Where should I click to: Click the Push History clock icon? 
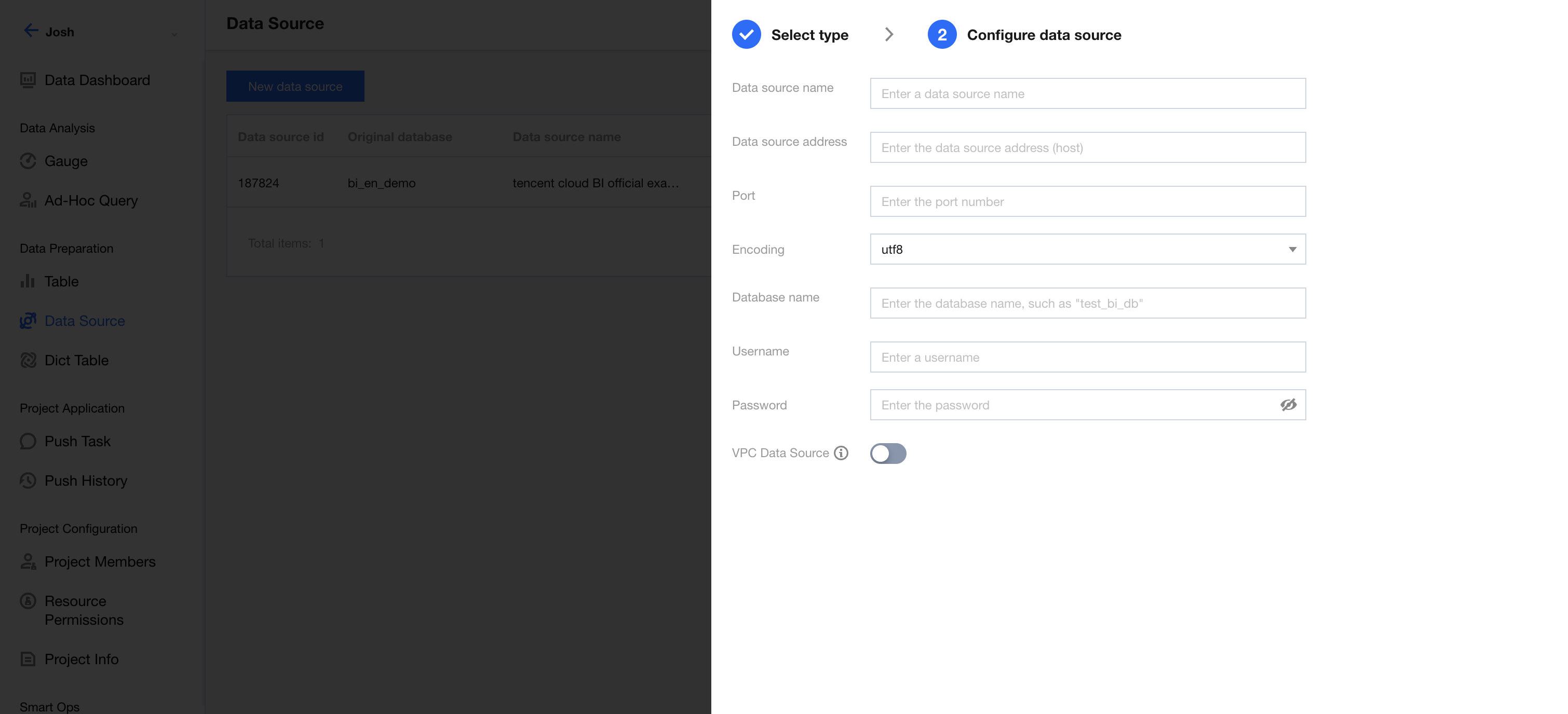pyautogui.click(x=28, y=480)
